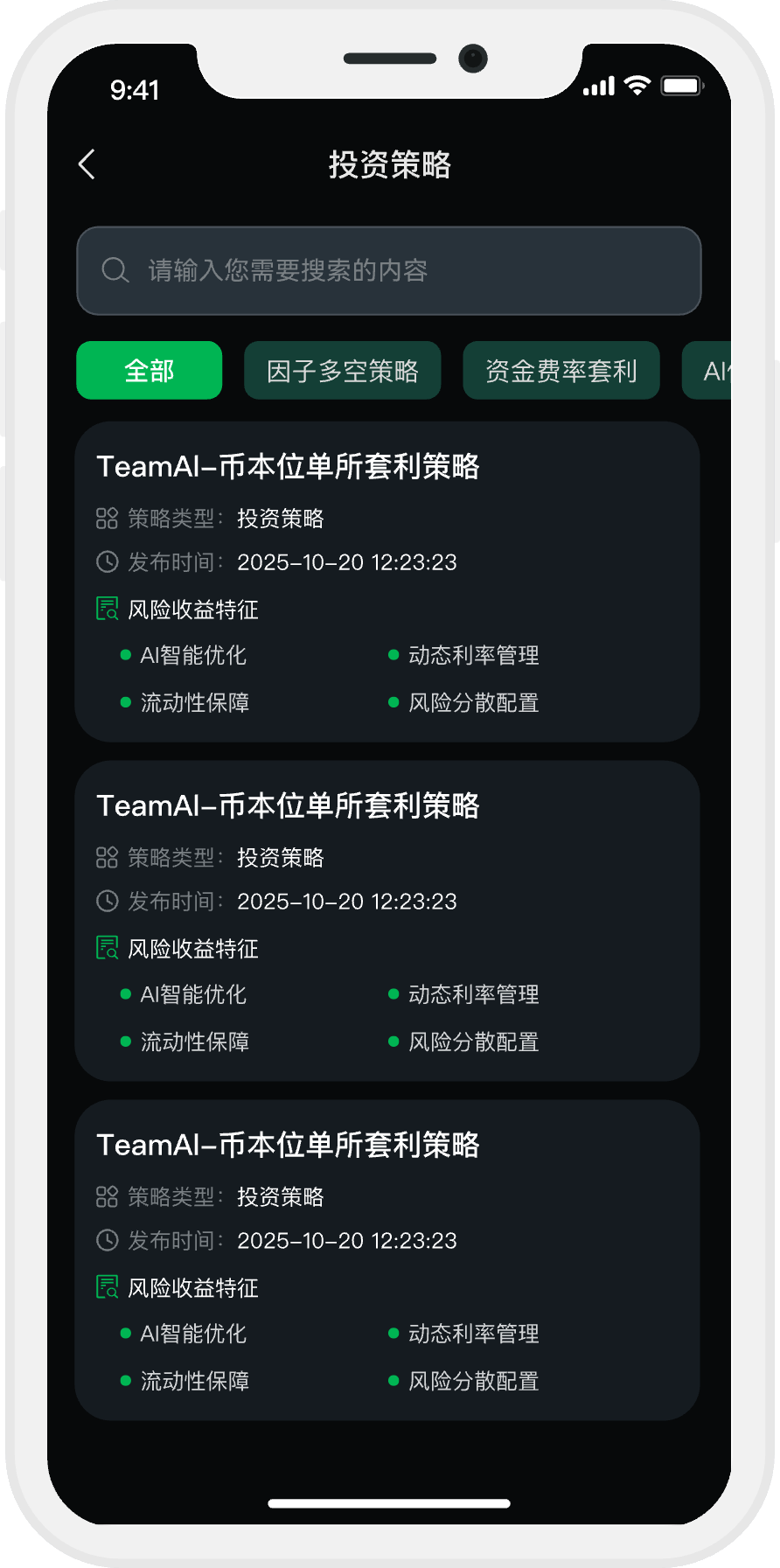Select the partially visible AI tab
This screenshot has width=780, height=1568.
[710, 371]
